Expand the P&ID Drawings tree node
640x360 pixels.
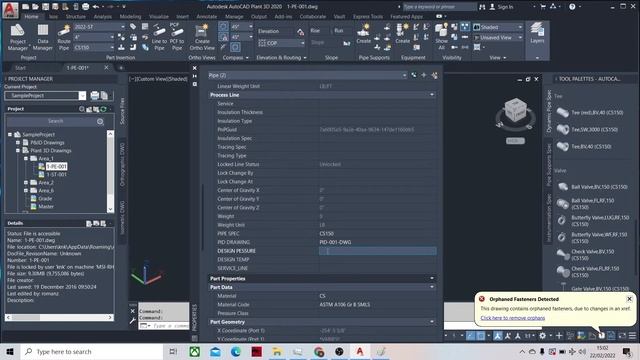[18, 142]
